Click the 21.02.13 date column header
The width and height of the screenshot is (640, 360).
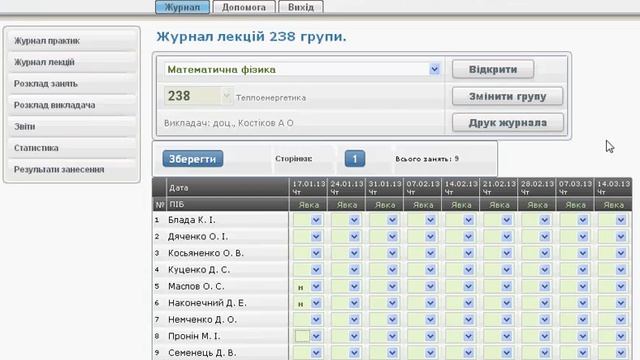tap(499, 187)
